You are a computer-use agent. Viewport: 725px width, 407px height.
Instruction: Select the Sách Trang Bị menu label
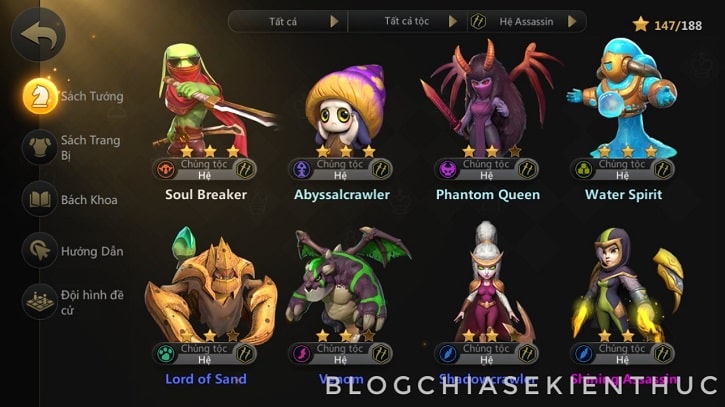[x=91, y=147]
